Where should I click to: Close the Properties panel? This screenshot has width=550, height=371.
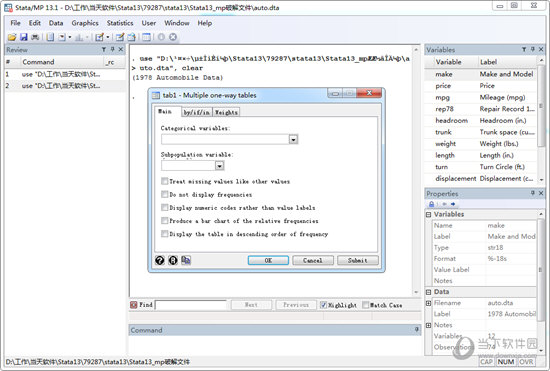[541, 193]
